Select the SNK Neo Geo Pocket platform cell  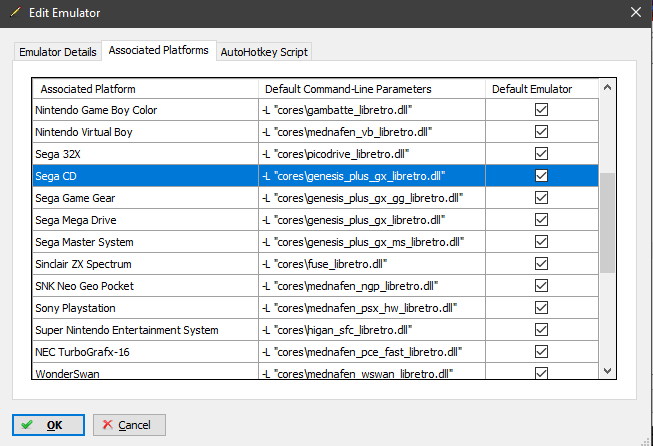145,286
